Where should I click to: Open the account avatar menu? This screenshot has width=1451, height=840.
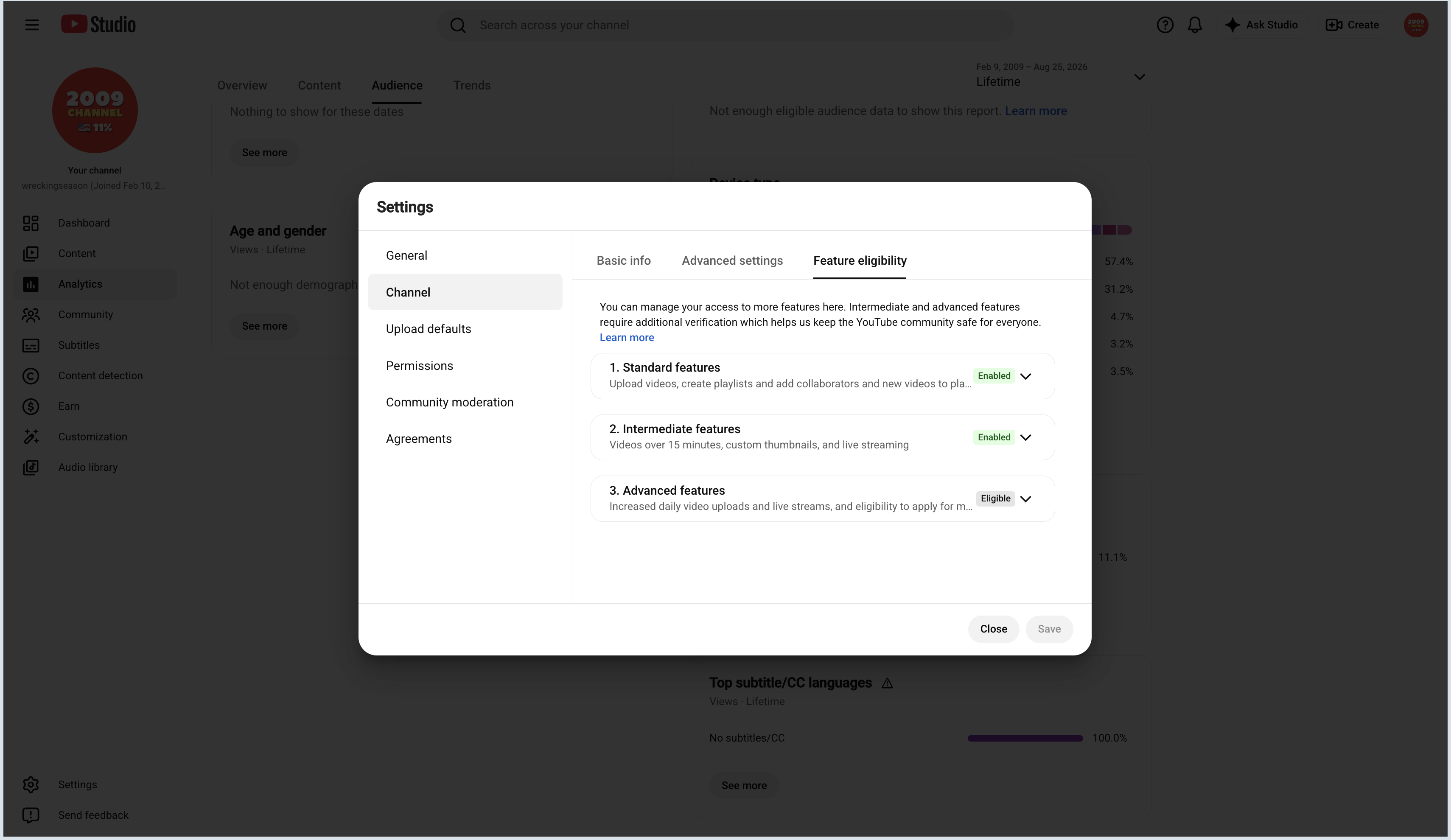pos(1416,25)
